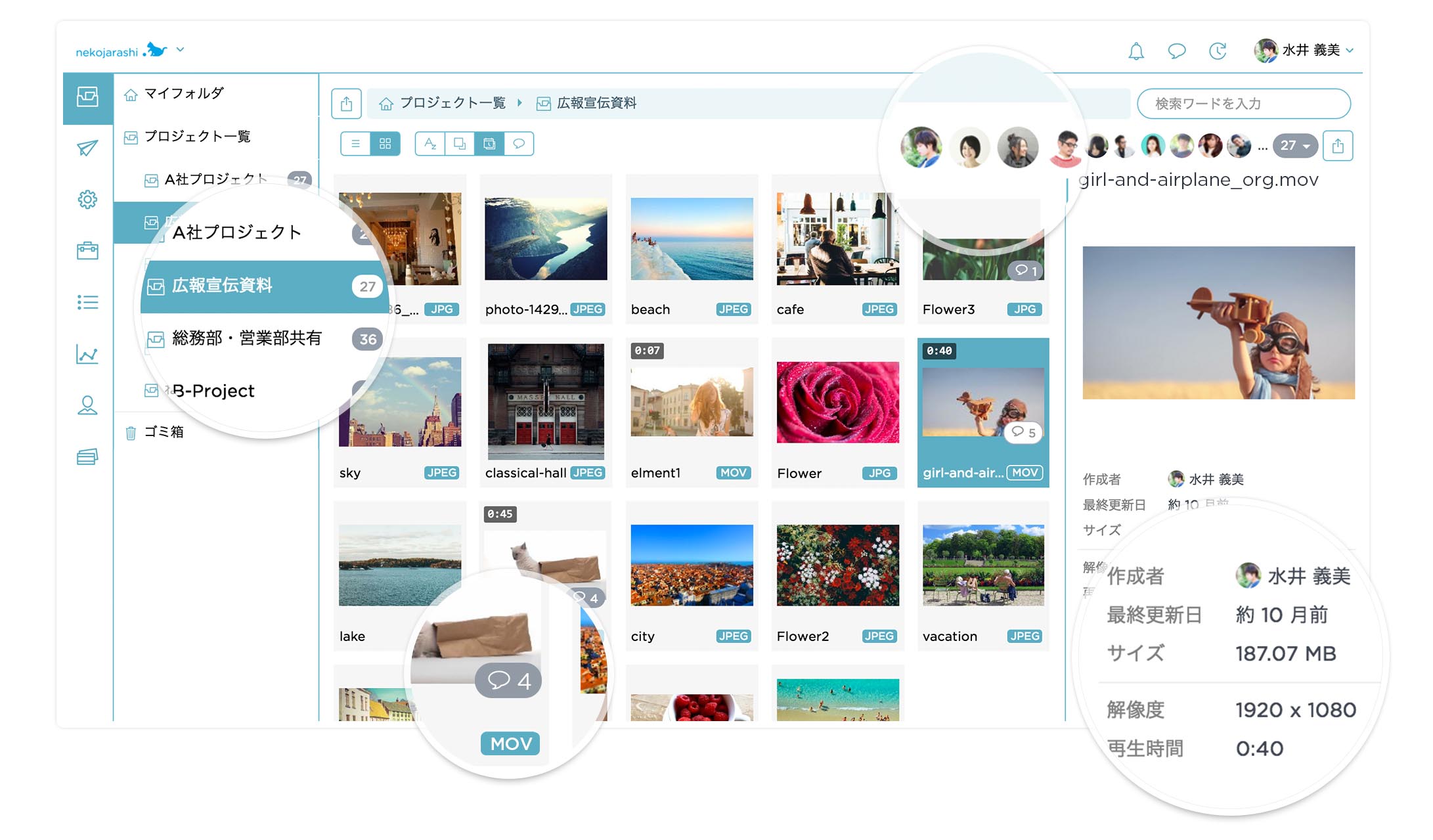
Task: Open マイフォルダ in the folder tree
Action: click(x=174, y=94)
